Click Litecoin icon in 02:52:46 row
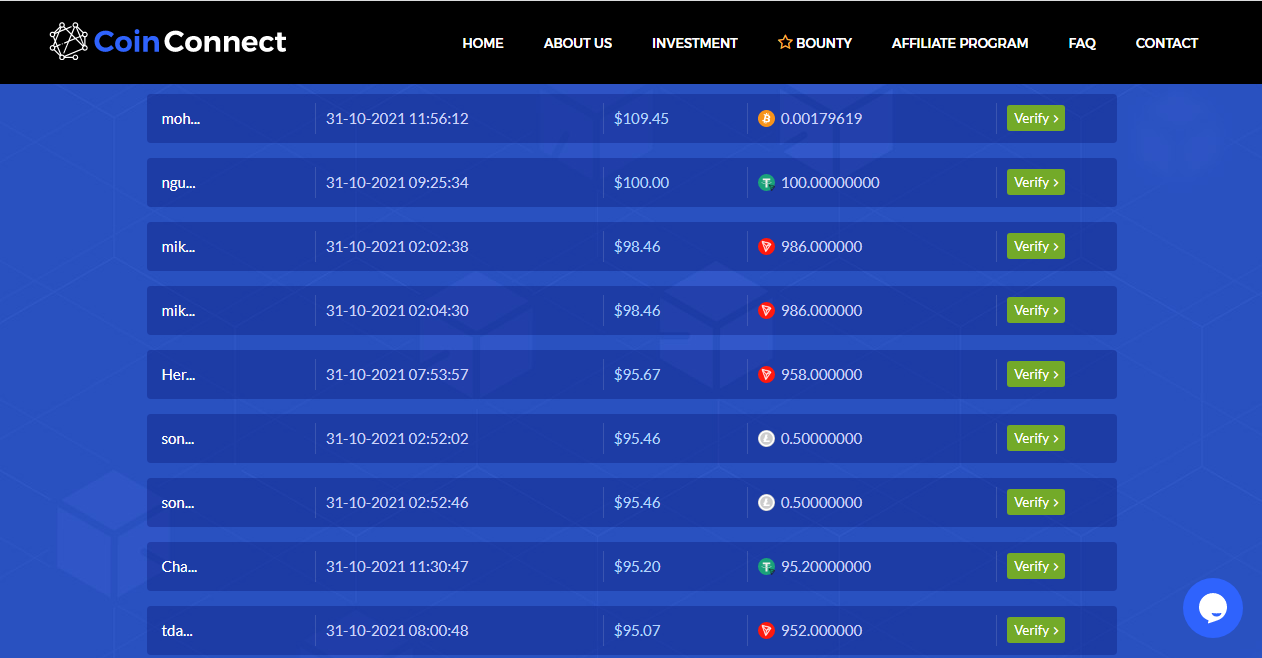Screen dimensions: 1262x658 click(x=767, y=503)
